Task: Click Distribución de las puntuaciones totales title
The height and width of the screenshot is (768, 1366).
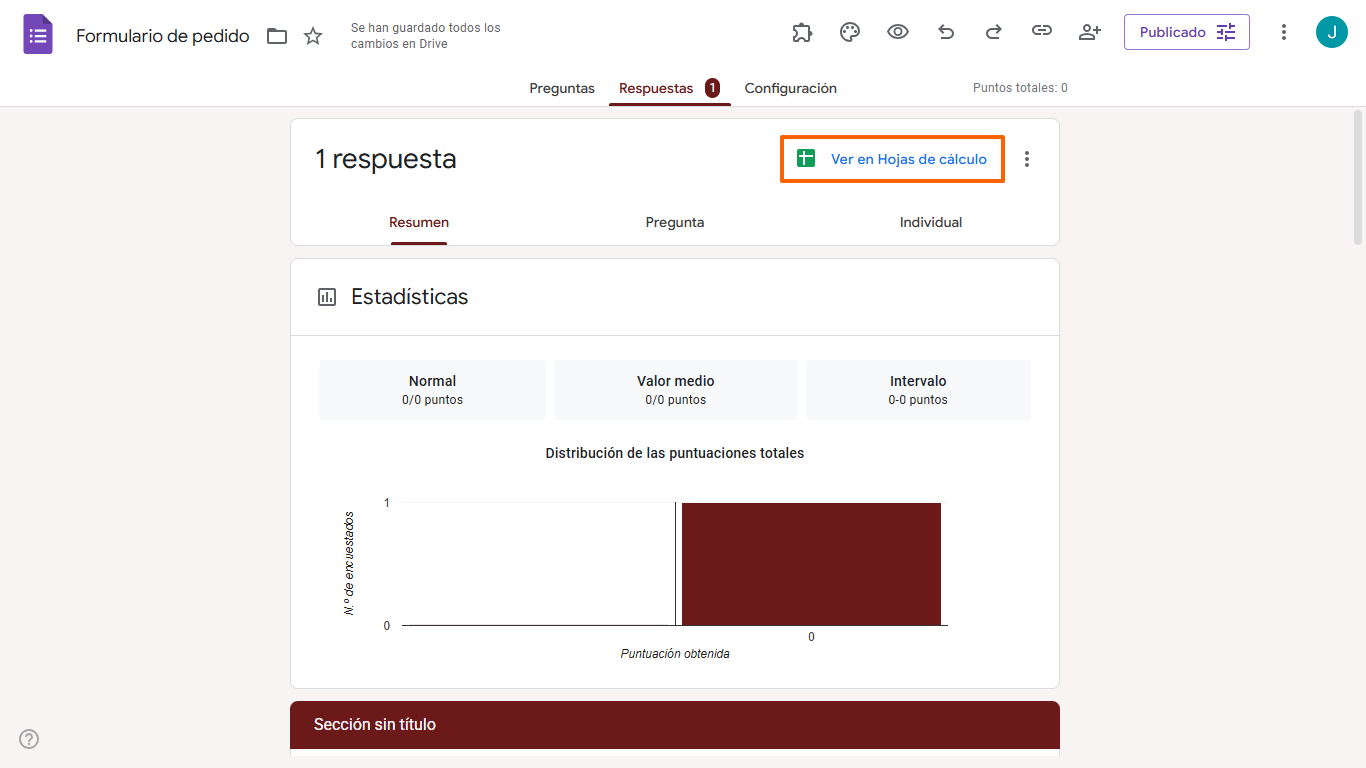Action: (675, 453)
